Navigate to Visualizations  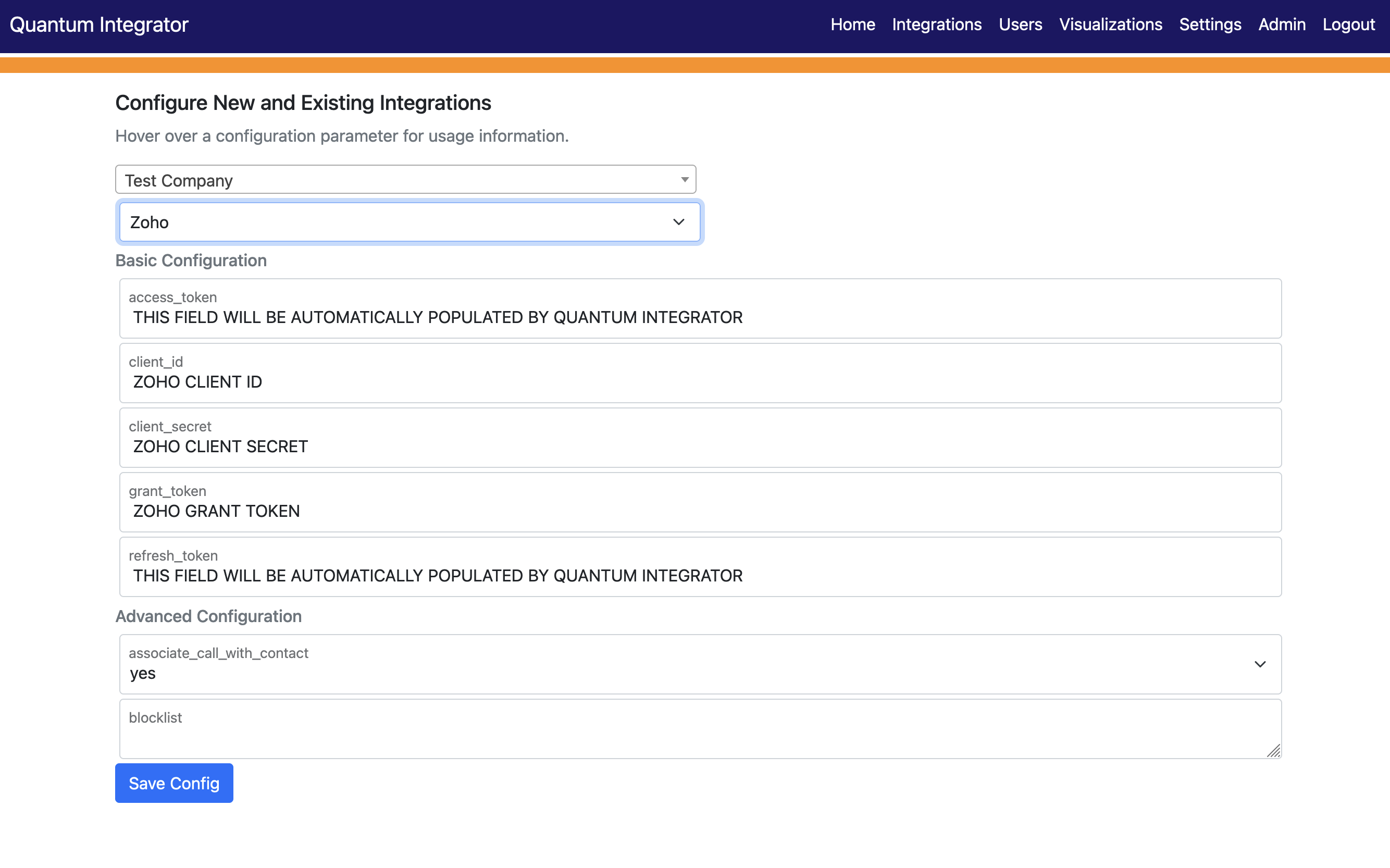[1110, 24]
